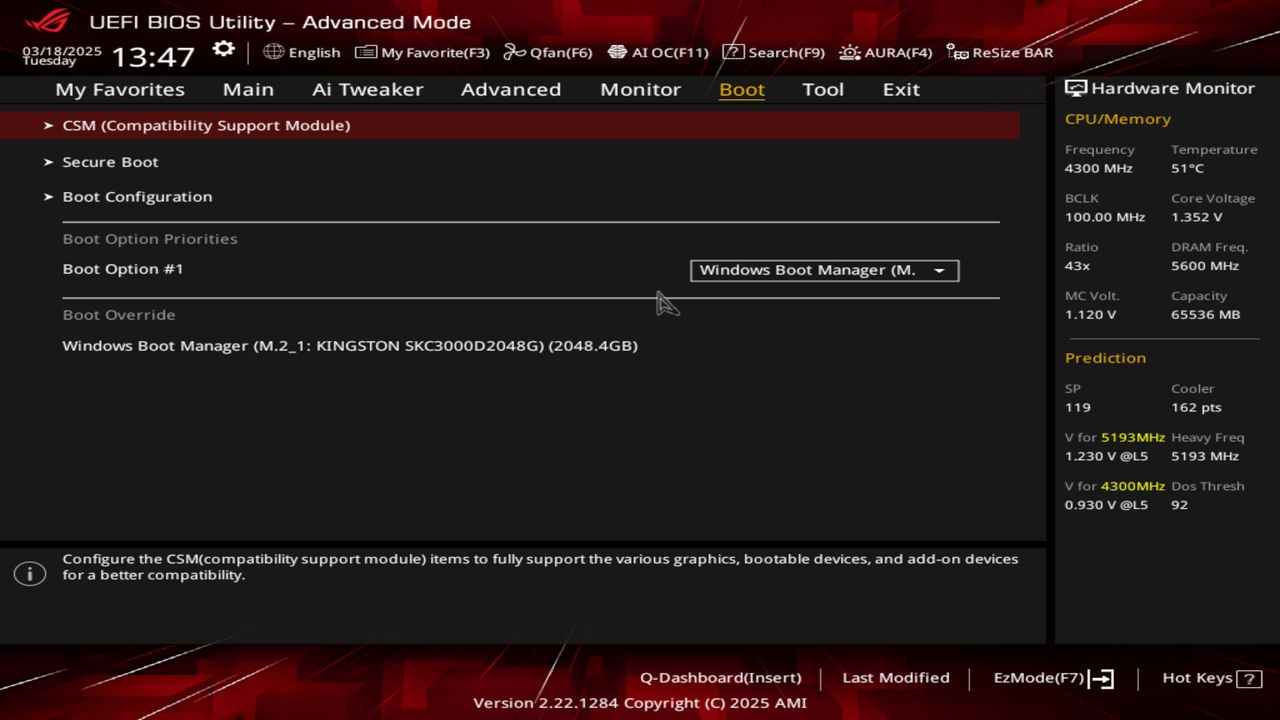Click the date 03/18/2025 Tuesday

pyautogui.click(x=62, y=55)
